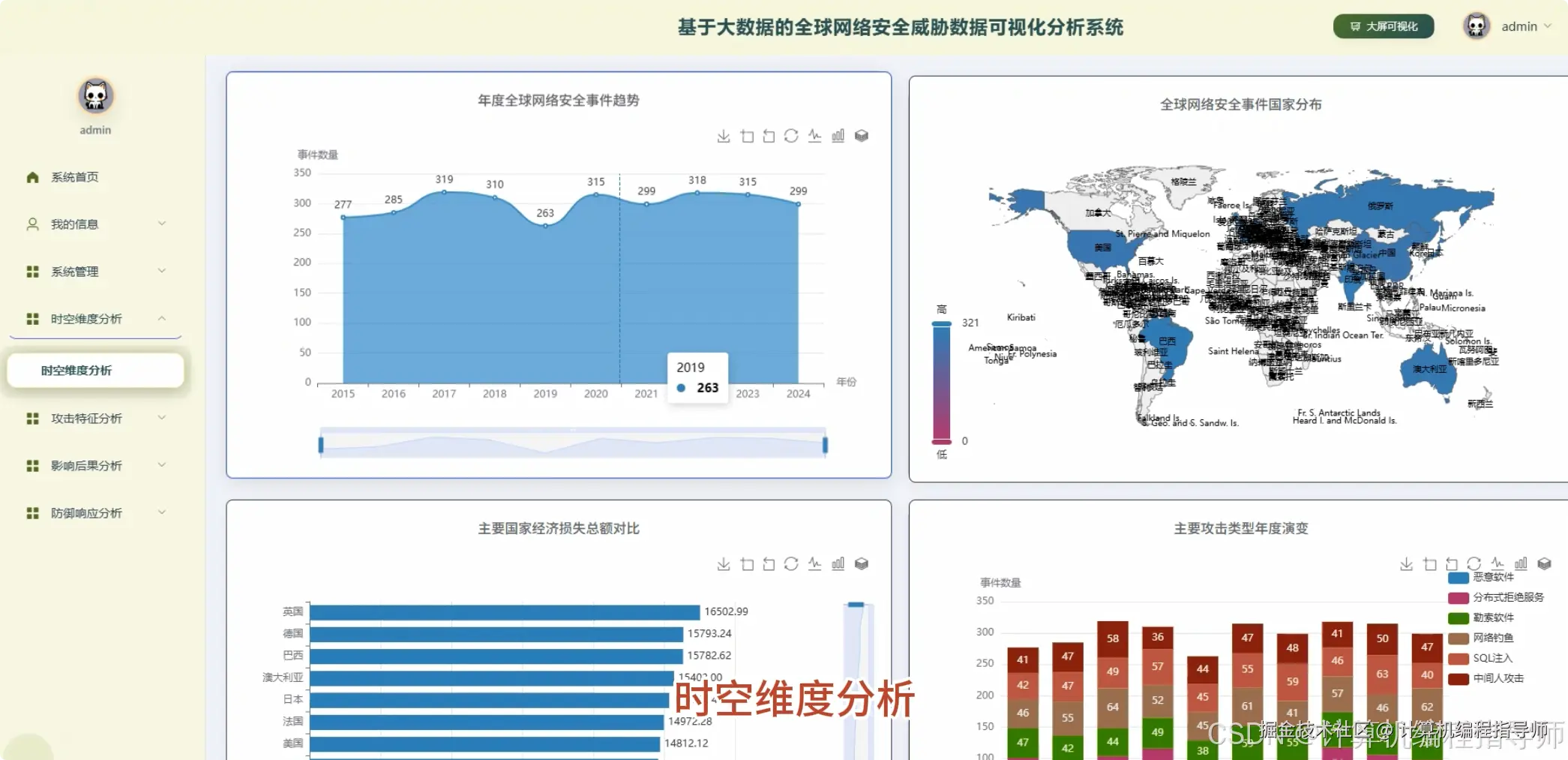1568x760 pixels.
Task: Click the grid icon beside 攻击特征分析
Action: pos(32,419)
